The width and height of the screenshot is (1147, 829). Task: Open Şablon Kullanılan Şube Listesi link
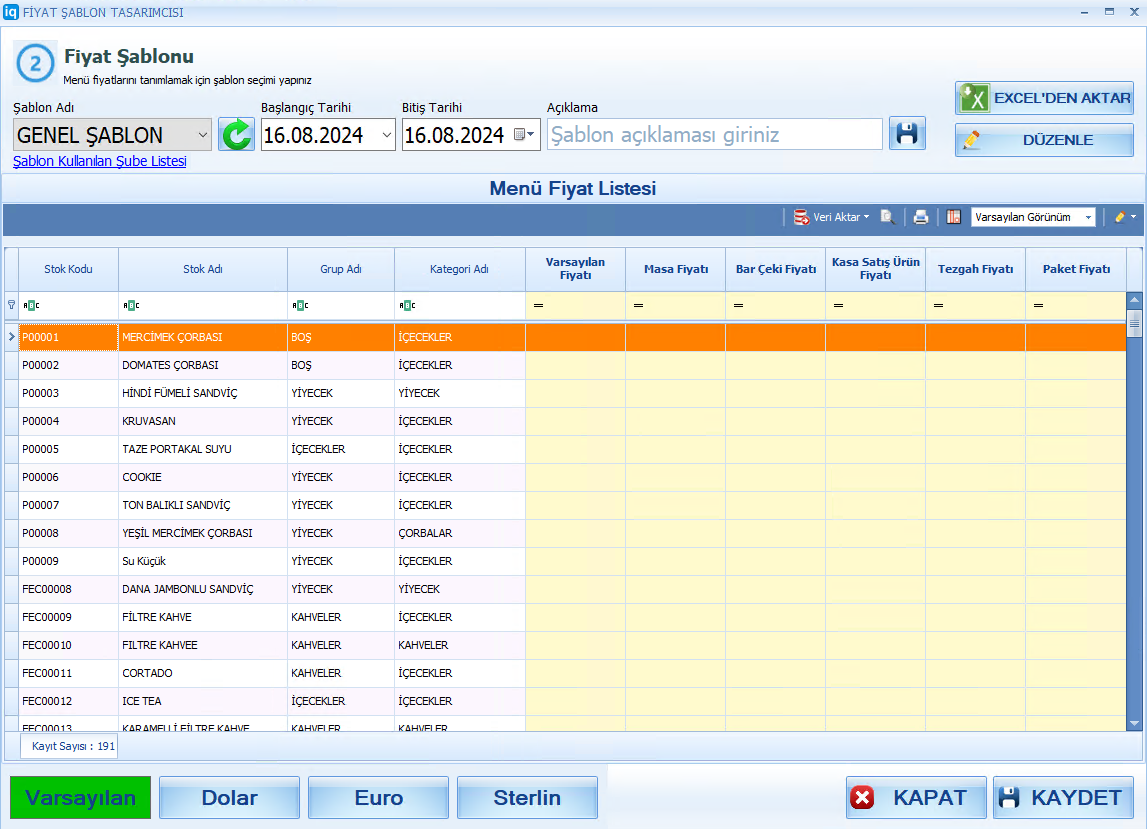point(99,161)
